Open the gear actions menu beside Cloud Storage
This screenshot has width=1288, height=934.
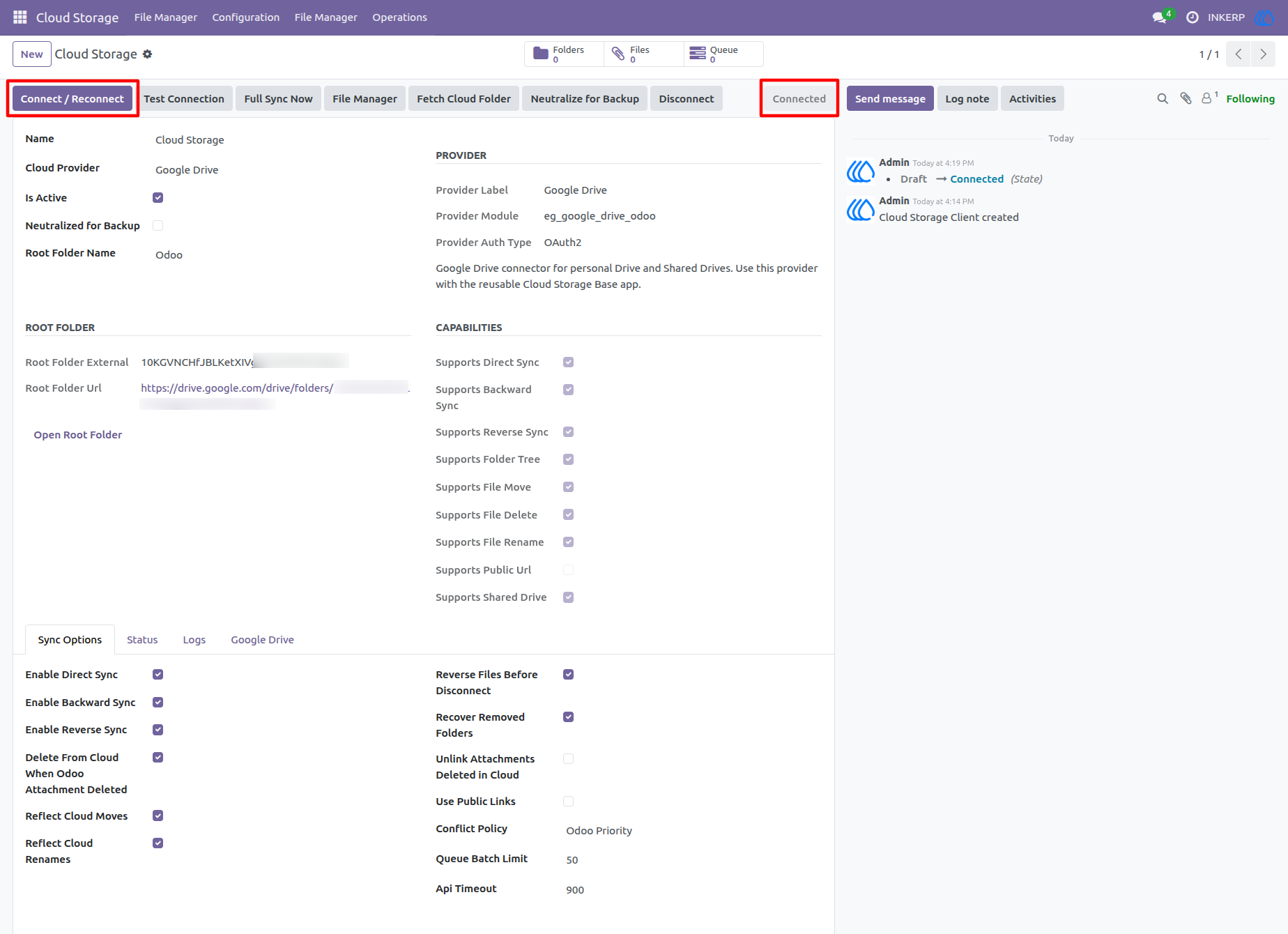pyautogui.click(x=148, y=54)
